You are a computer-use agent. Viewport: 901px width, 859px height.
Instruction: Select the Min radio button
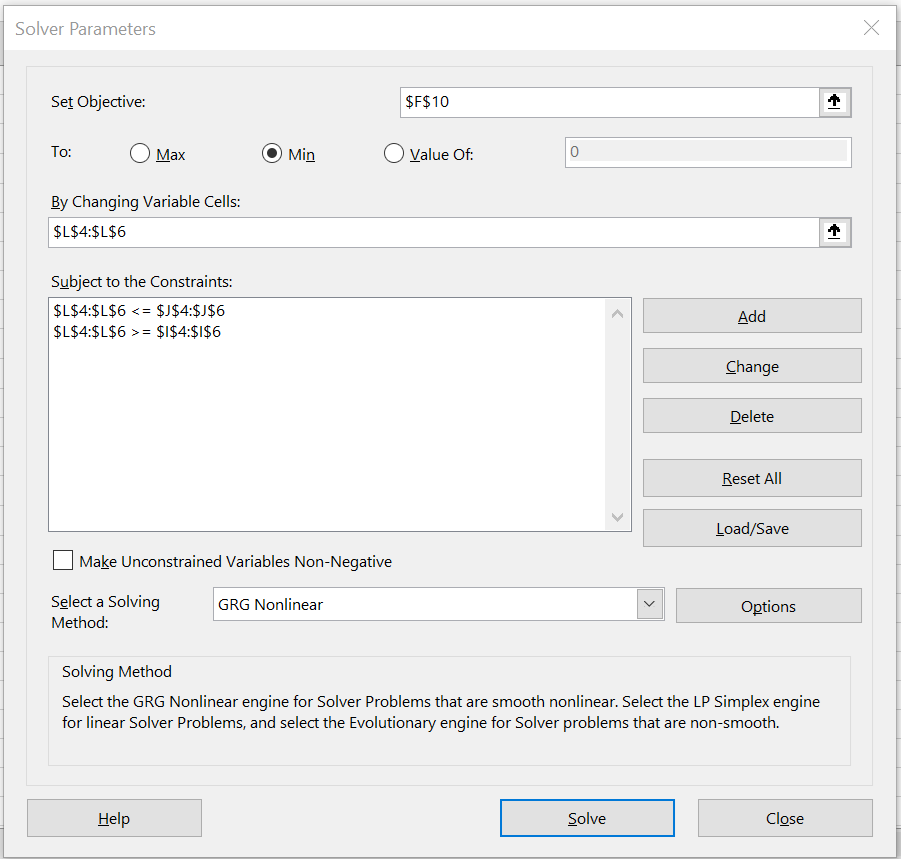(x=272, y=153)
